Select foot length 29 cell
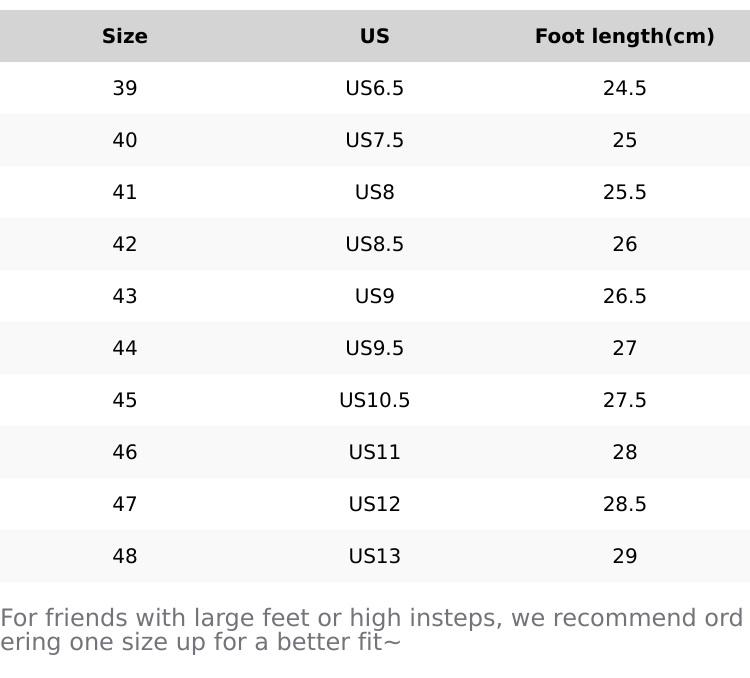This screenshot has width=750, height=678. click(624, 557)
